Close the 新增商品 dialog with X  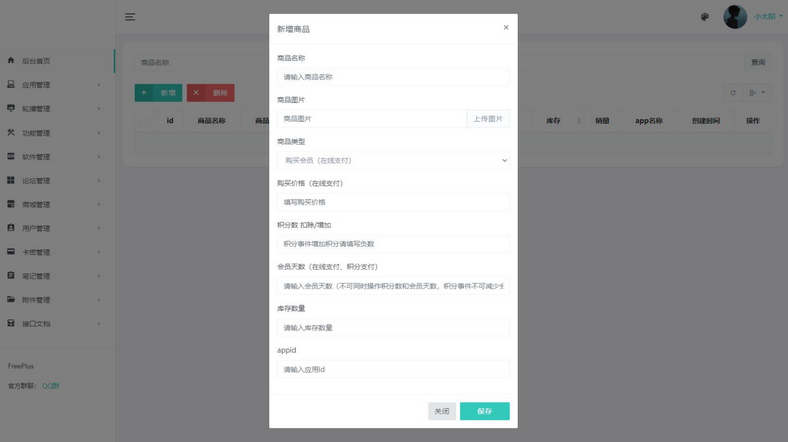[506, 28]
